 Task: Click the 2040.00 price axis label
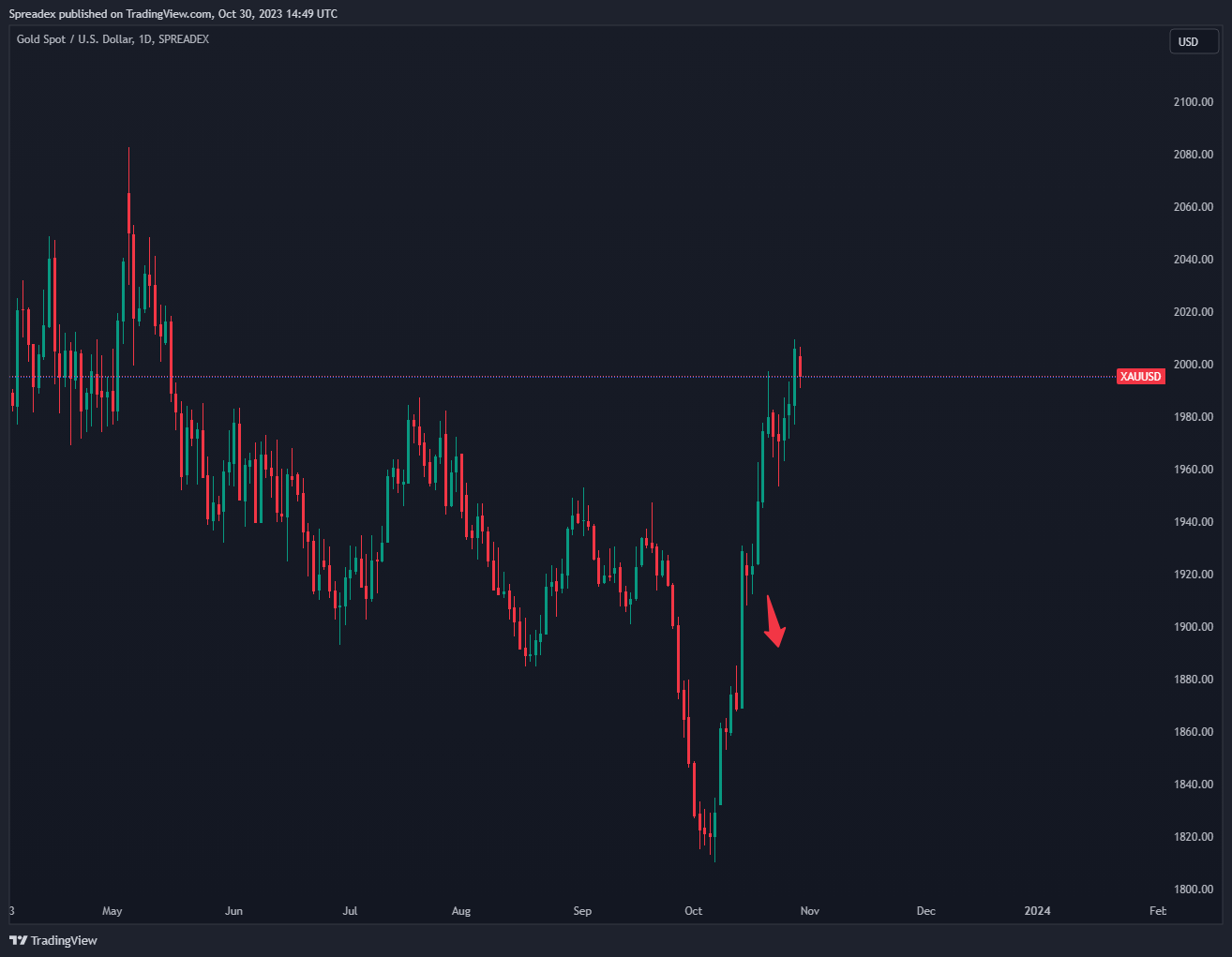(x=1193, y=259)
